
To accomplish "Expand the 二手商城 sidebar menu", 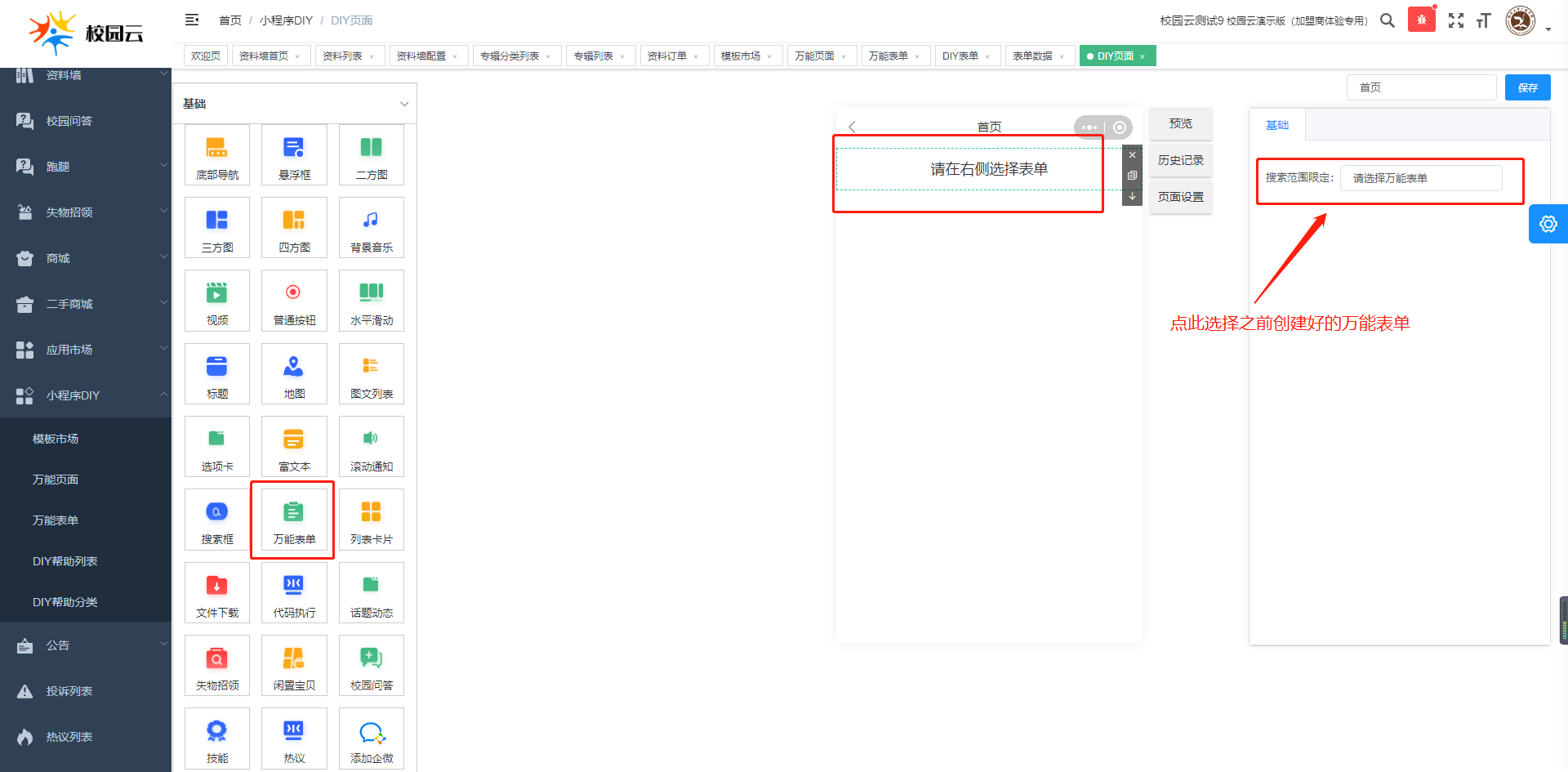I will [86, 304].
